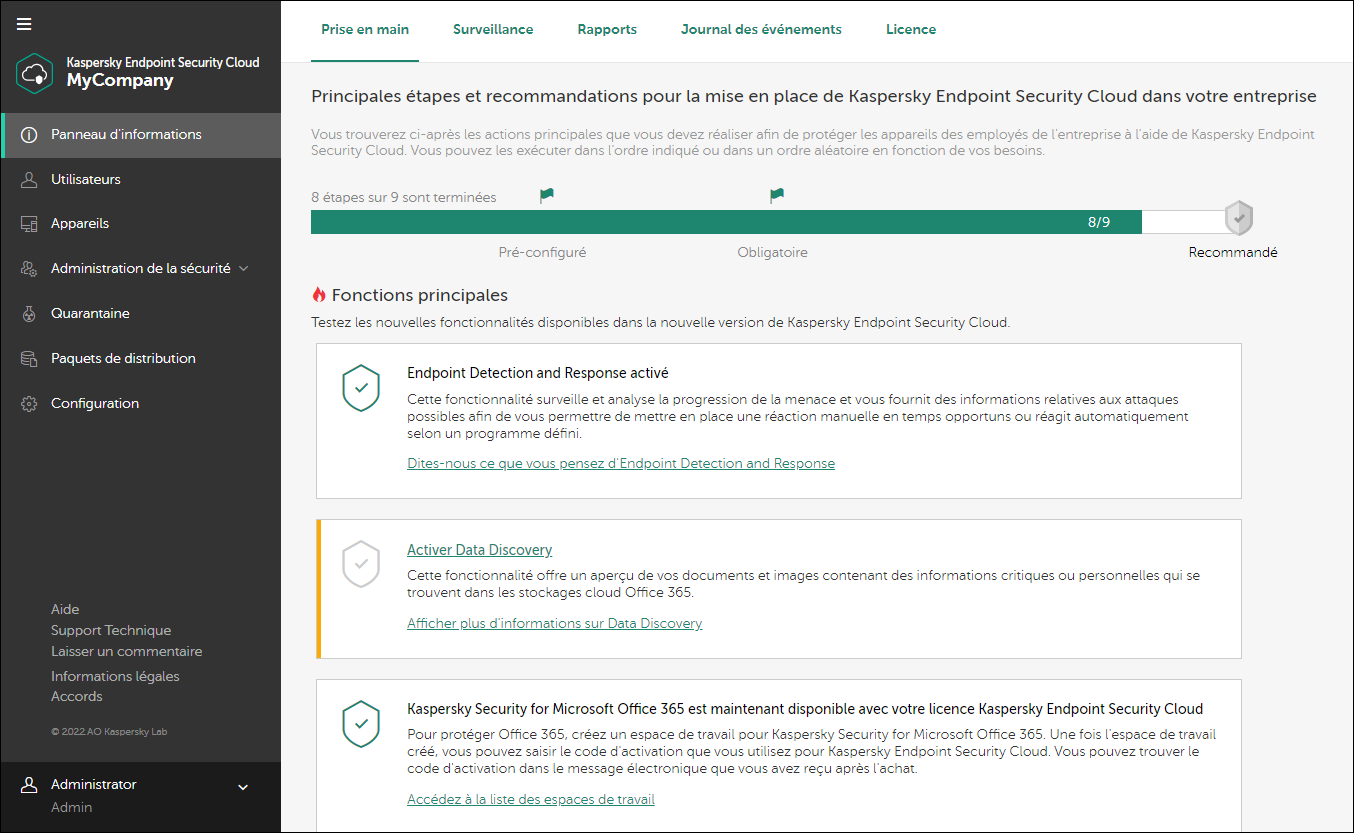Image resolution: width=1354 pixels, height=833 pixels.
Task: Click Laisser un commentaire link
Action: [x=127, y=652]
